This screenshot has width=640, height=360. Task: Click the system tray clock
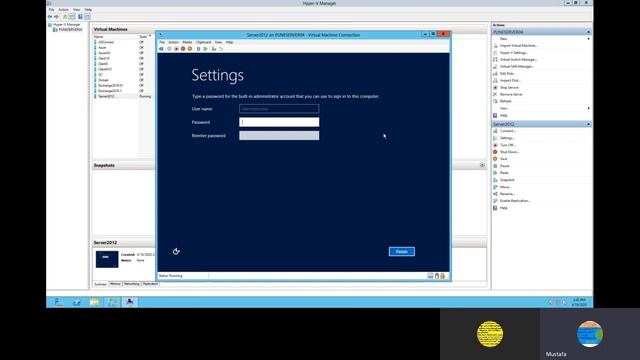pyautogui.click(x=579, y=302)
